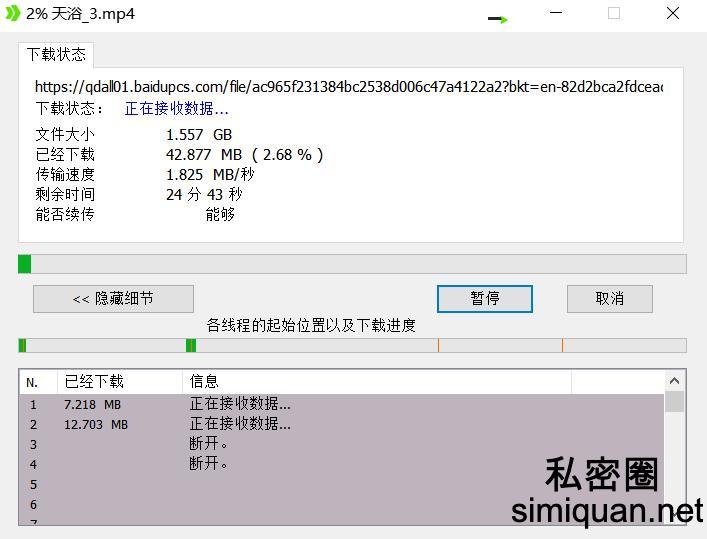This screenshot has height=539, width=707.
Task: Switch to the 下载状态 tab
Action: [56, 54]
